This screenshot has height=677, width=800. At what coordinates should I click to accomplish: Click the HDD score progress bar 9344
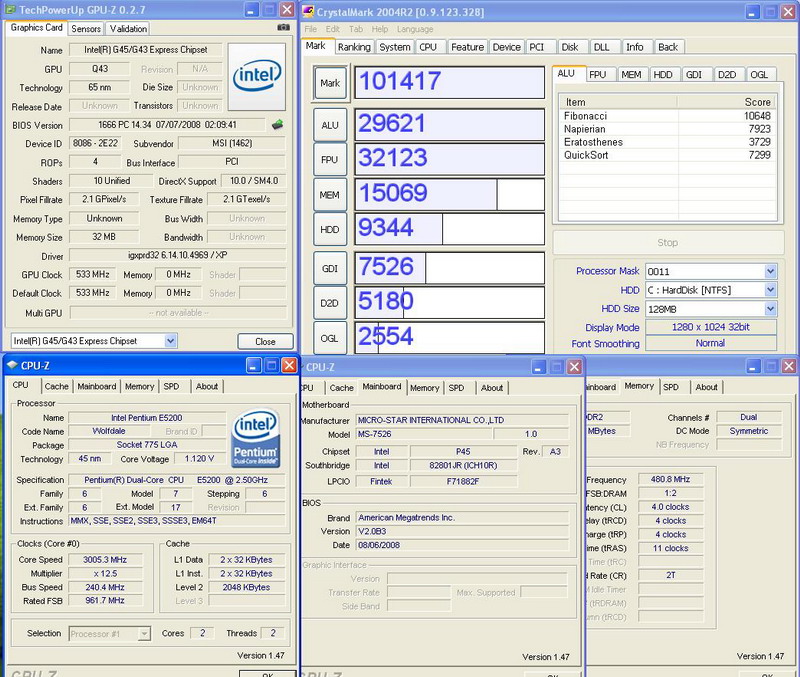pyautogui.click(x=449, y=229)
